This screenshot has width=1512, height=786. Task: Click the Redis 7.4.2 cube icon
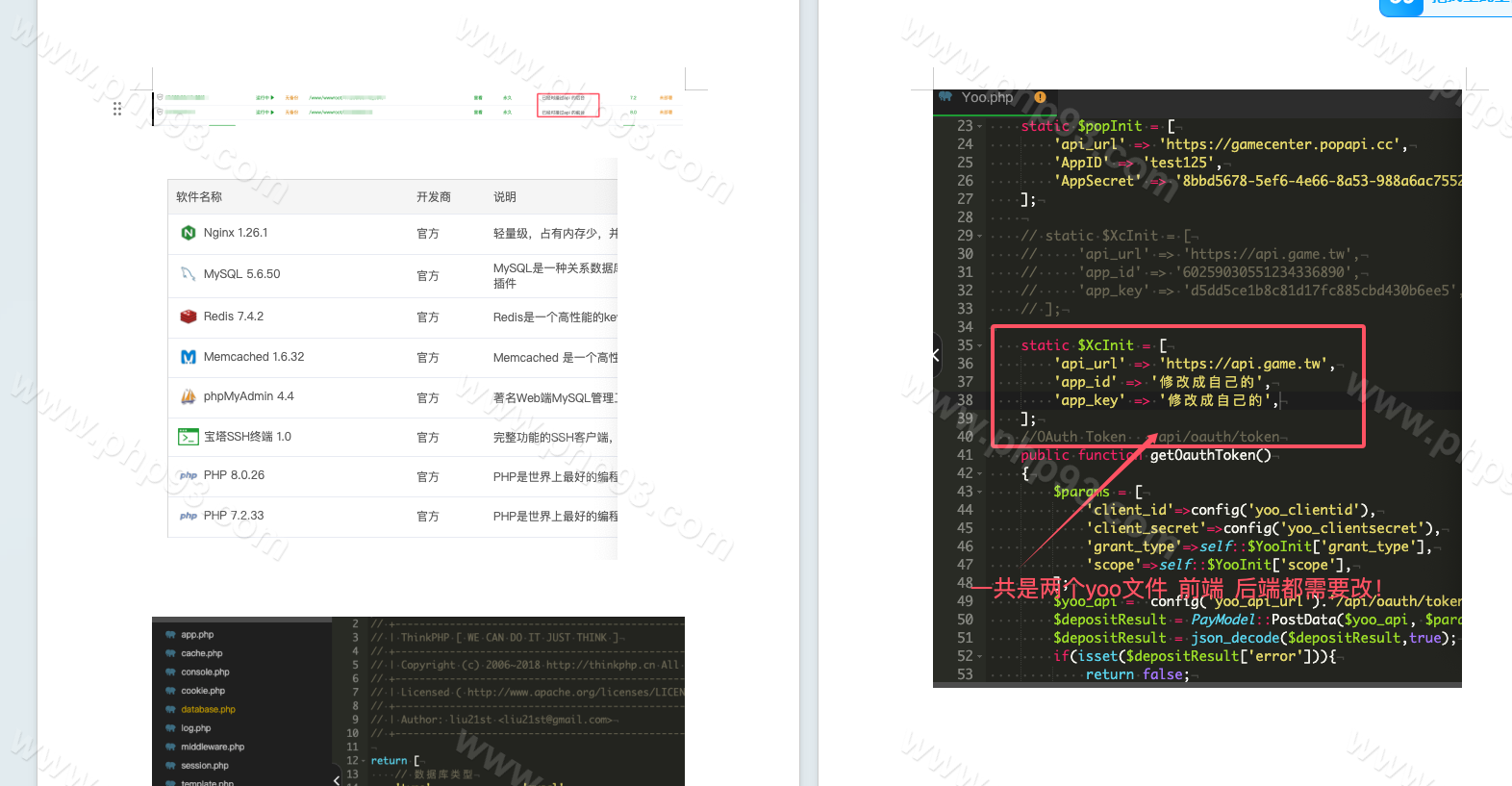(189, 317)
